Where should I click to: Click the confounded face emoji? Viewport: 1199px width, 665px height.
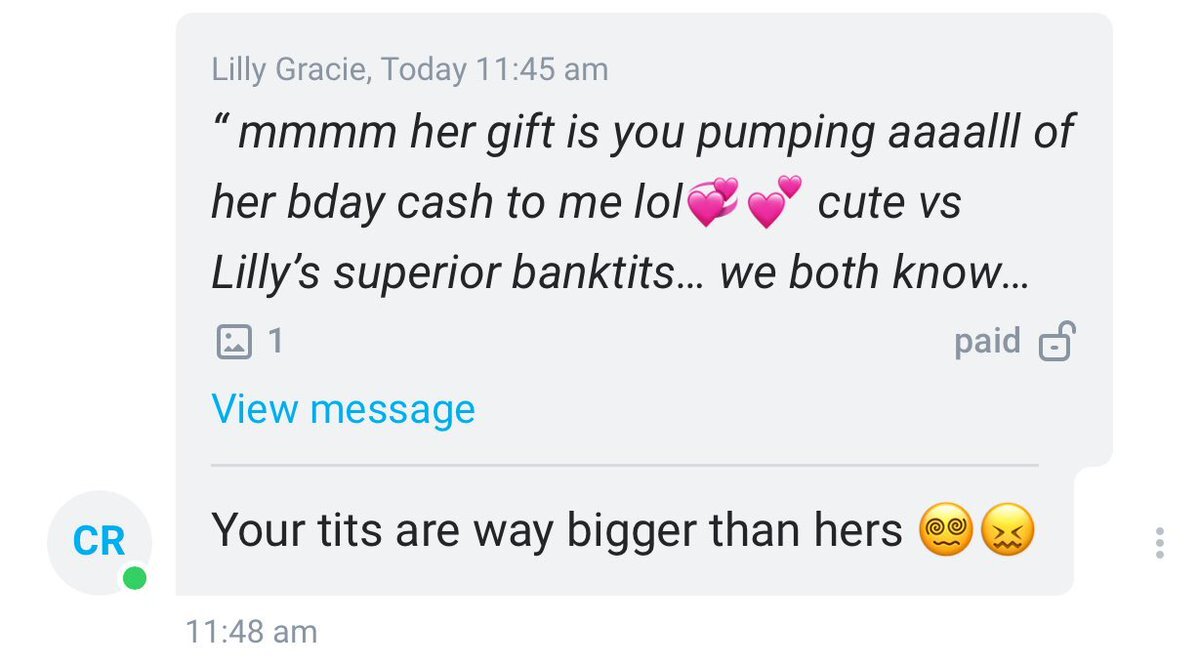click(x=1007, y=533)
